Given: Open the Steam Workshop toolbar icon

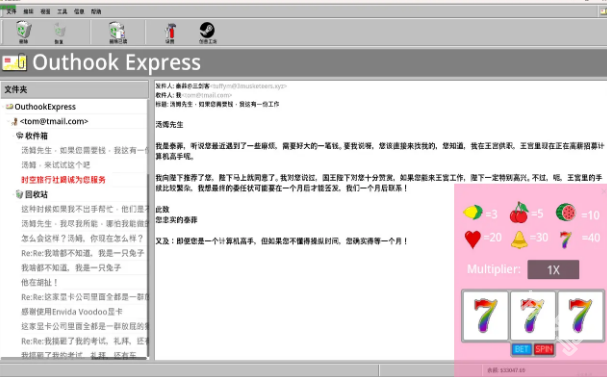Looking at the screenshot, I should pyautogui.click(x=207, y=30).
